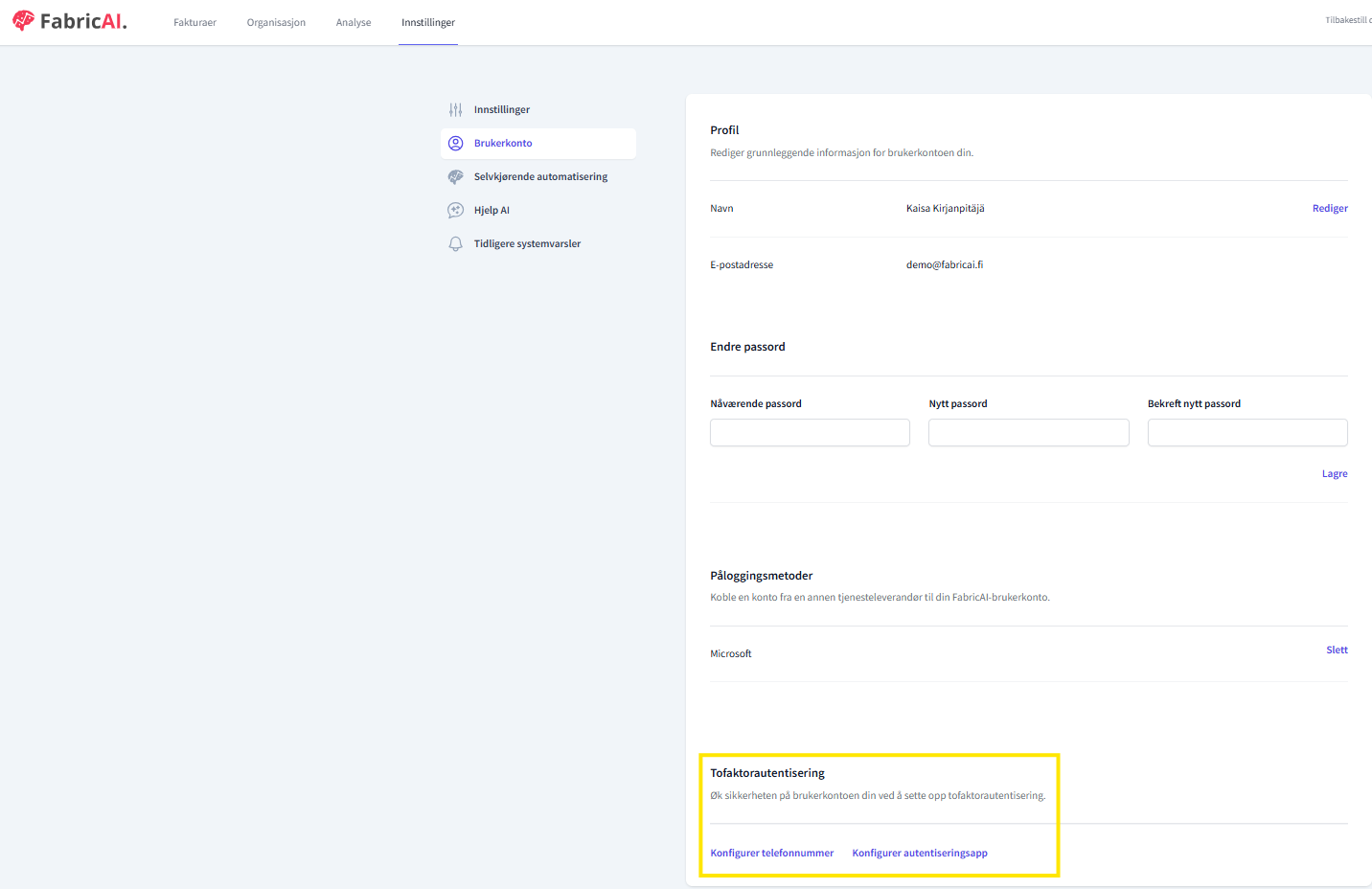This screenshot has height=889, width=1372.
Task: Open the Fakturaer tab
Action: pos(194,23)
